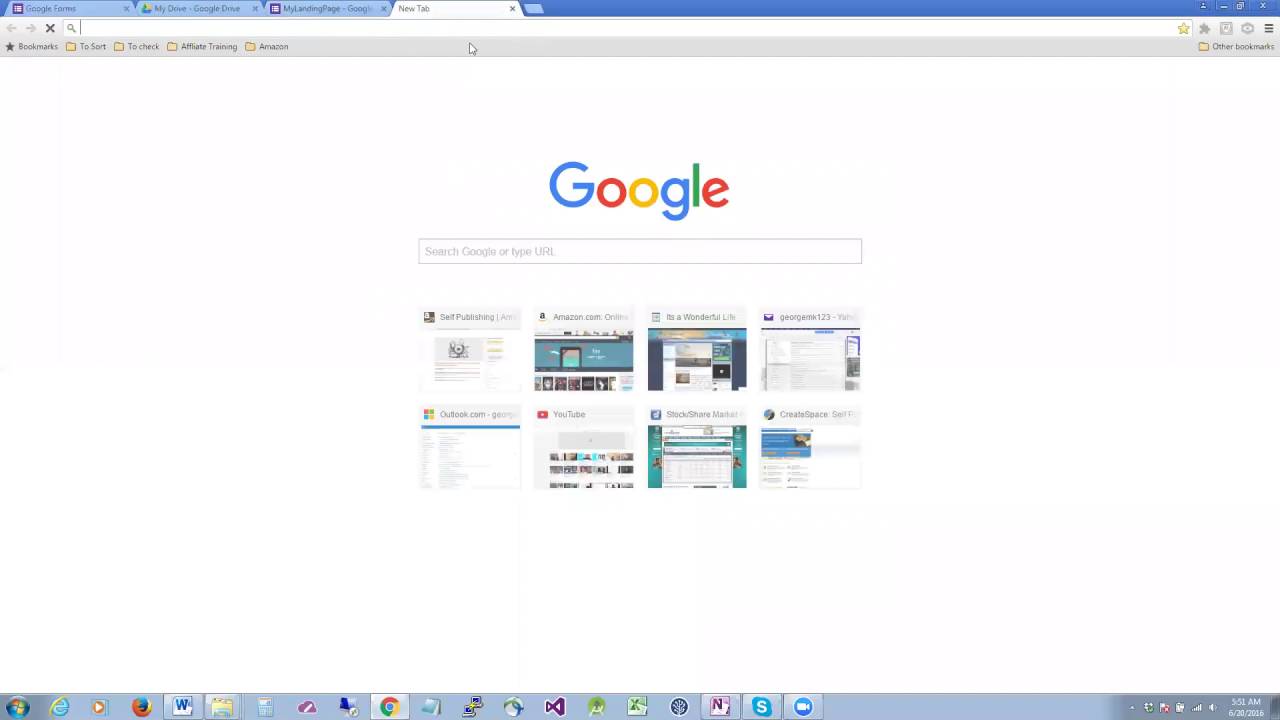Open CreateSpace thumbnail
Viewport: 1280px width, 720px height.
[810, 447]
